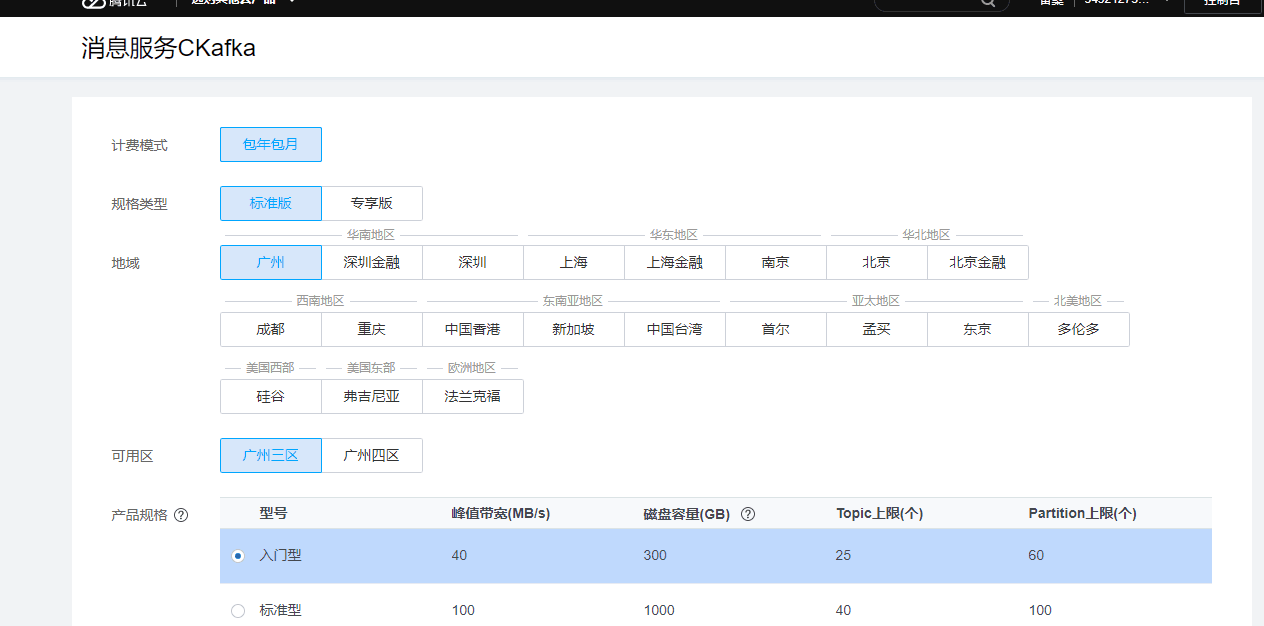The image size is (1264, 626).
Task: Click the 规格类型 field label
Action: coord(140,204)
